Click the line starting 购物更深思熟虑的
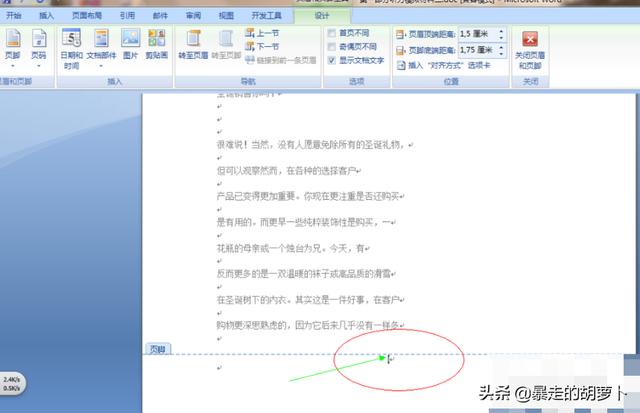 [x=310, y=325]
